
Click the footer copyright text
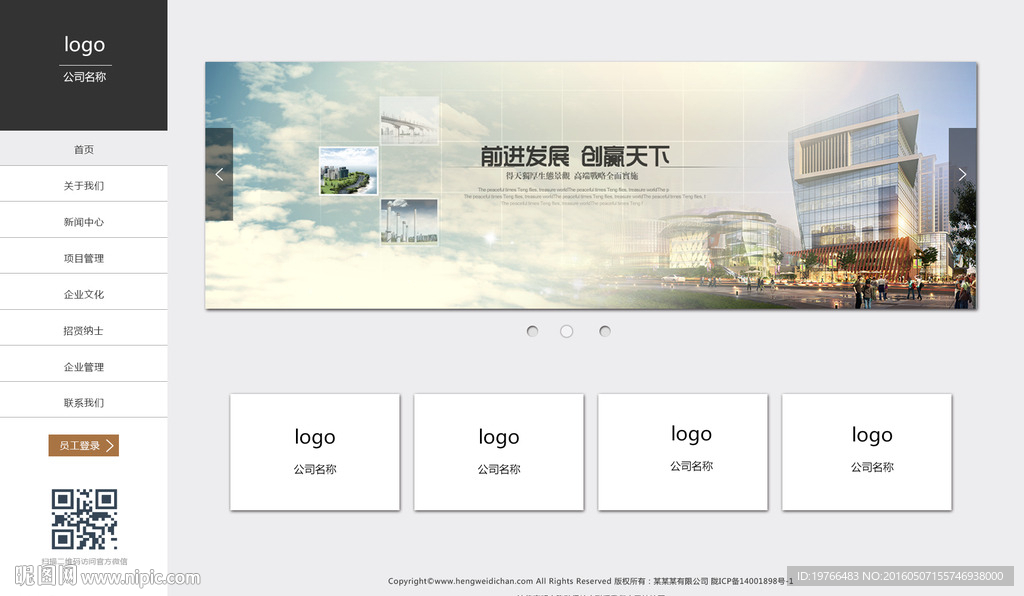point(590,581)
